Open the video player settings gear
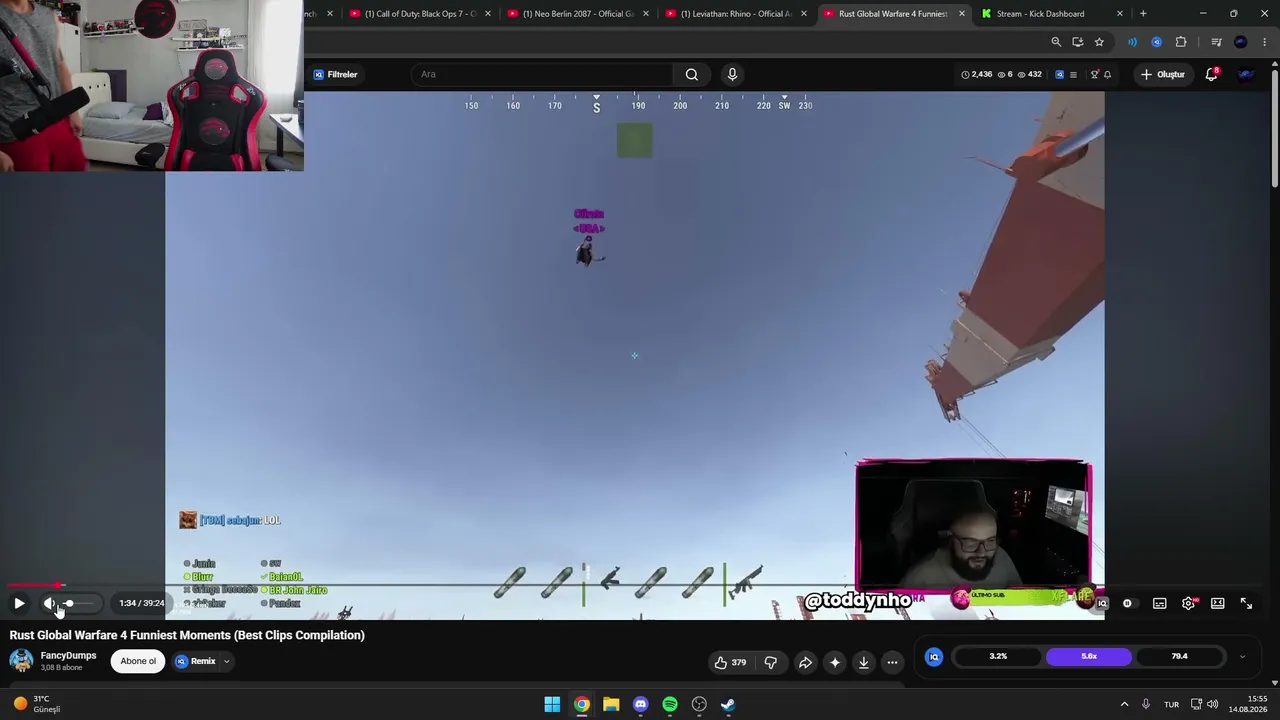Viewport: 1280px width, 720px height. 1189,603
